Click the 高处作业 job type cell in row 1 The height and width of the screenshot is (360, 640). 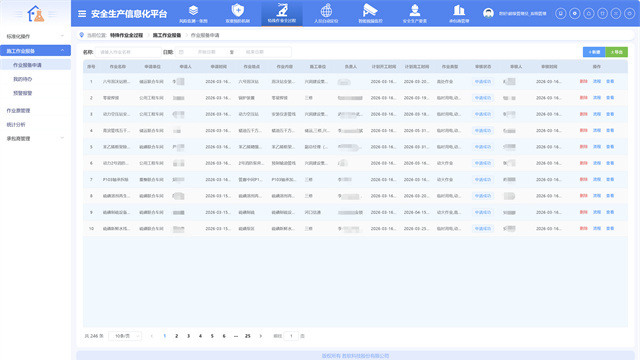[x=445, y=82]
